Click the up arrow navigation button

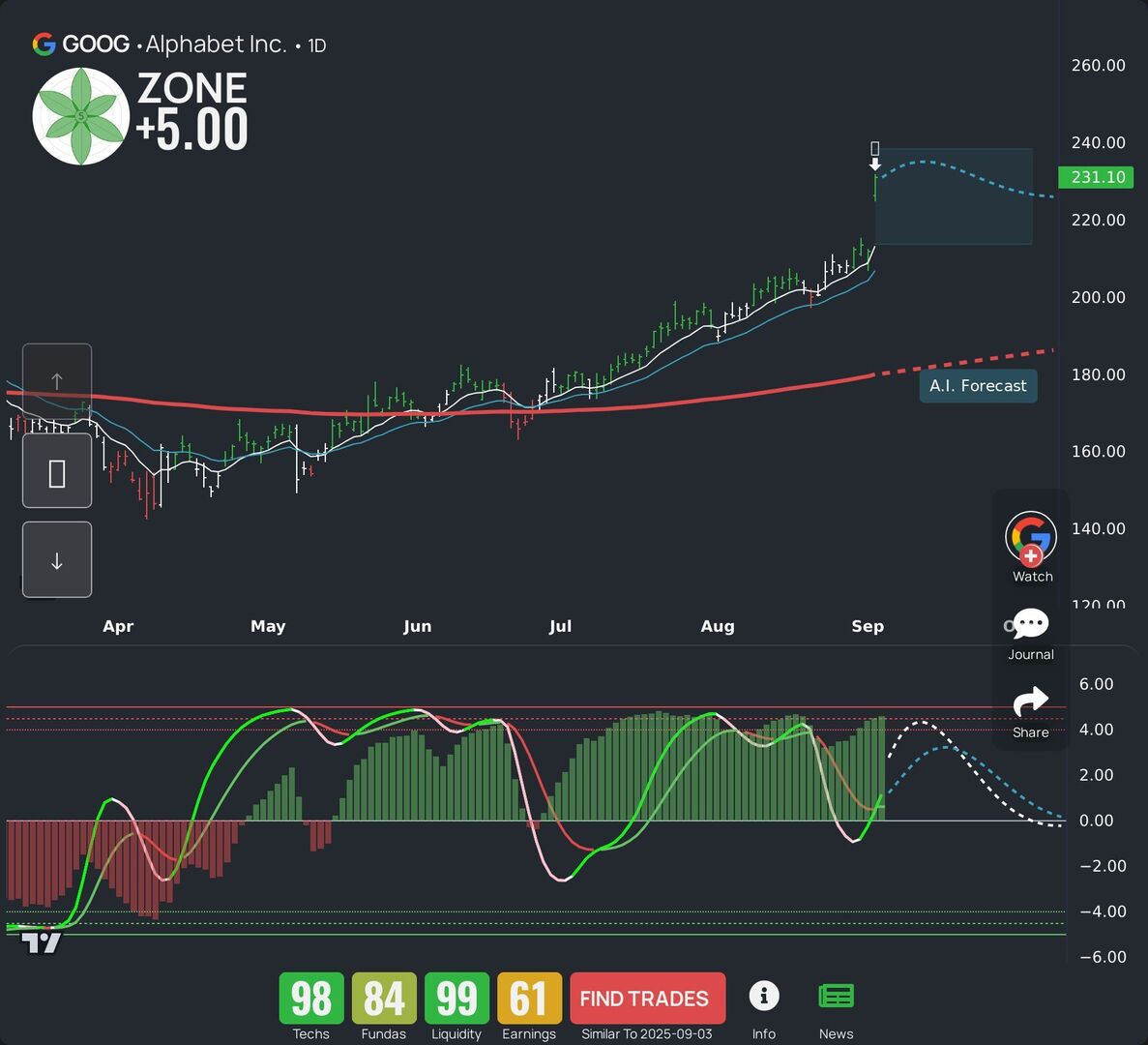(x=57, y=381)
